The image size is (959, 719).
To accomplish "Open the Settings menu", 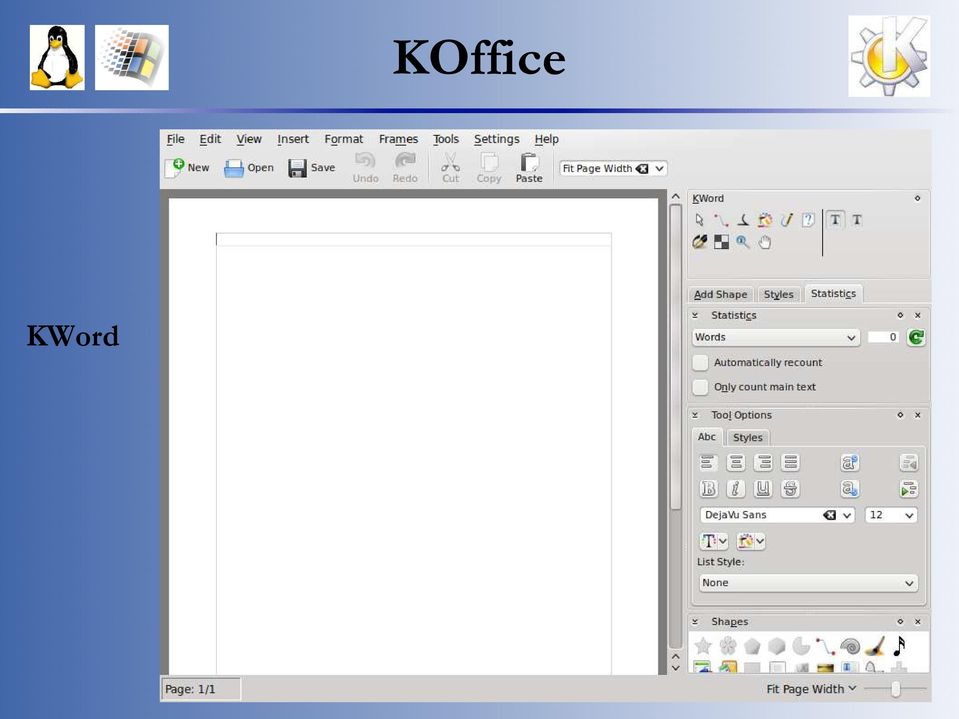I will pos(497,139).
